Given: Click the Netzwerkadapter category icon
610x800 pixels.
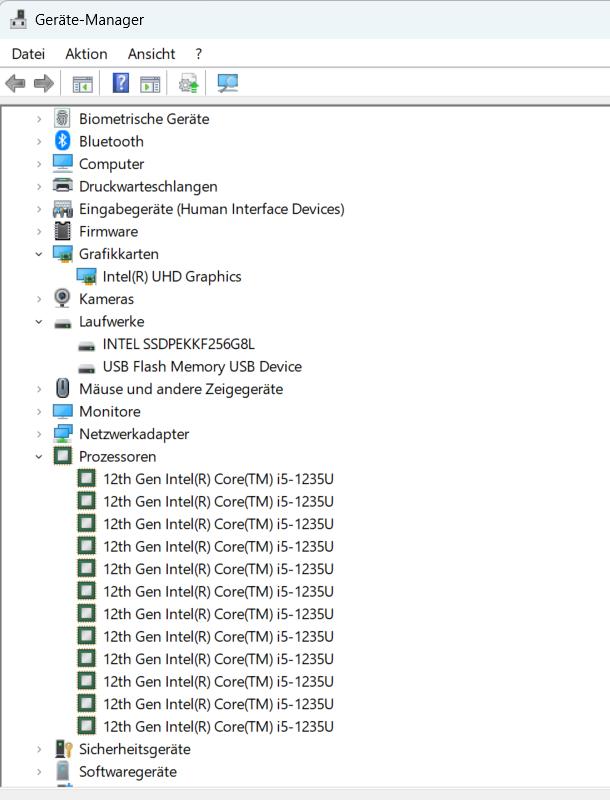Looking at the screenshot, I should [x=62, y=434].
